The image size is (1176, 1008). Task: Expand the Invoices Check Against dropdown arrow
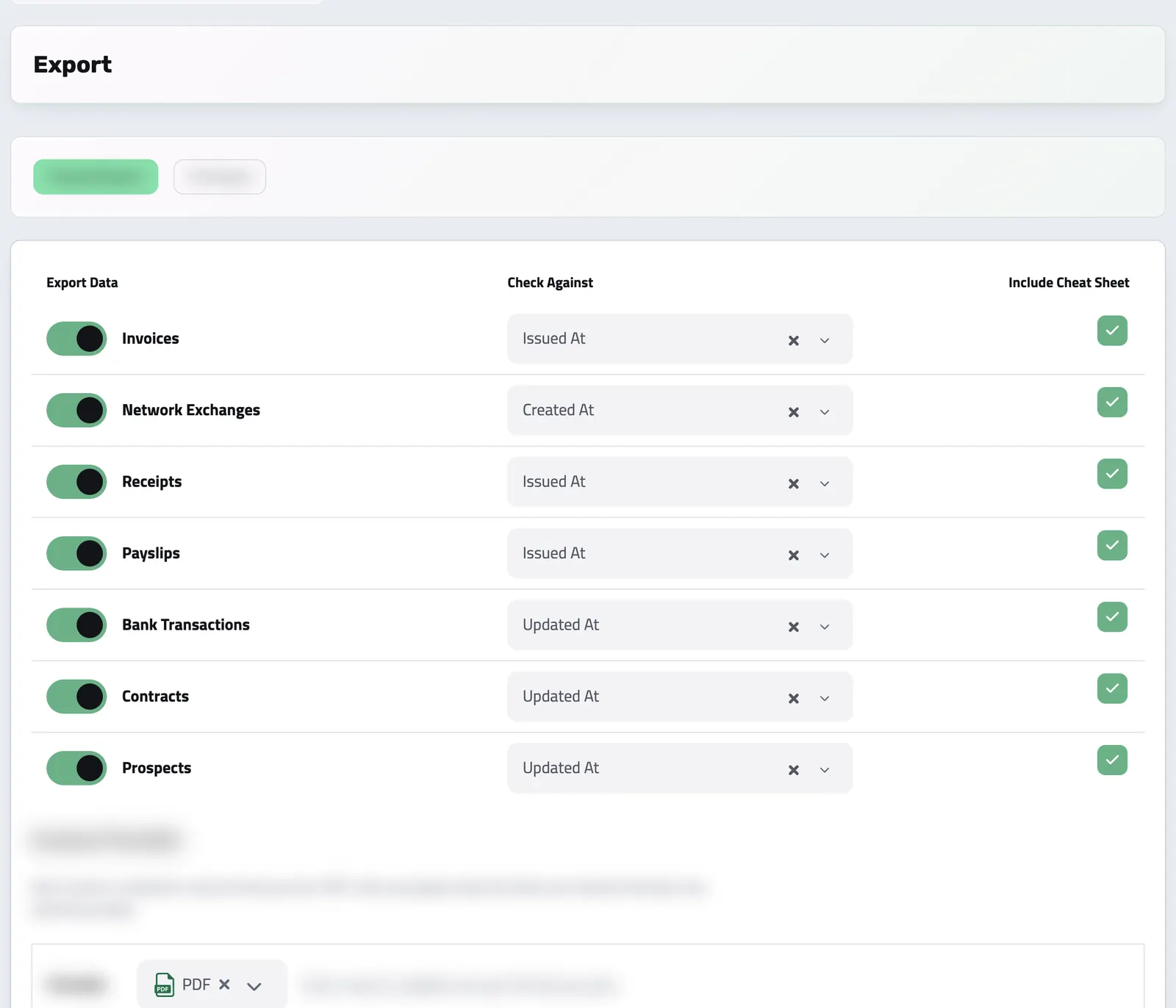click(x=825, y=340)
